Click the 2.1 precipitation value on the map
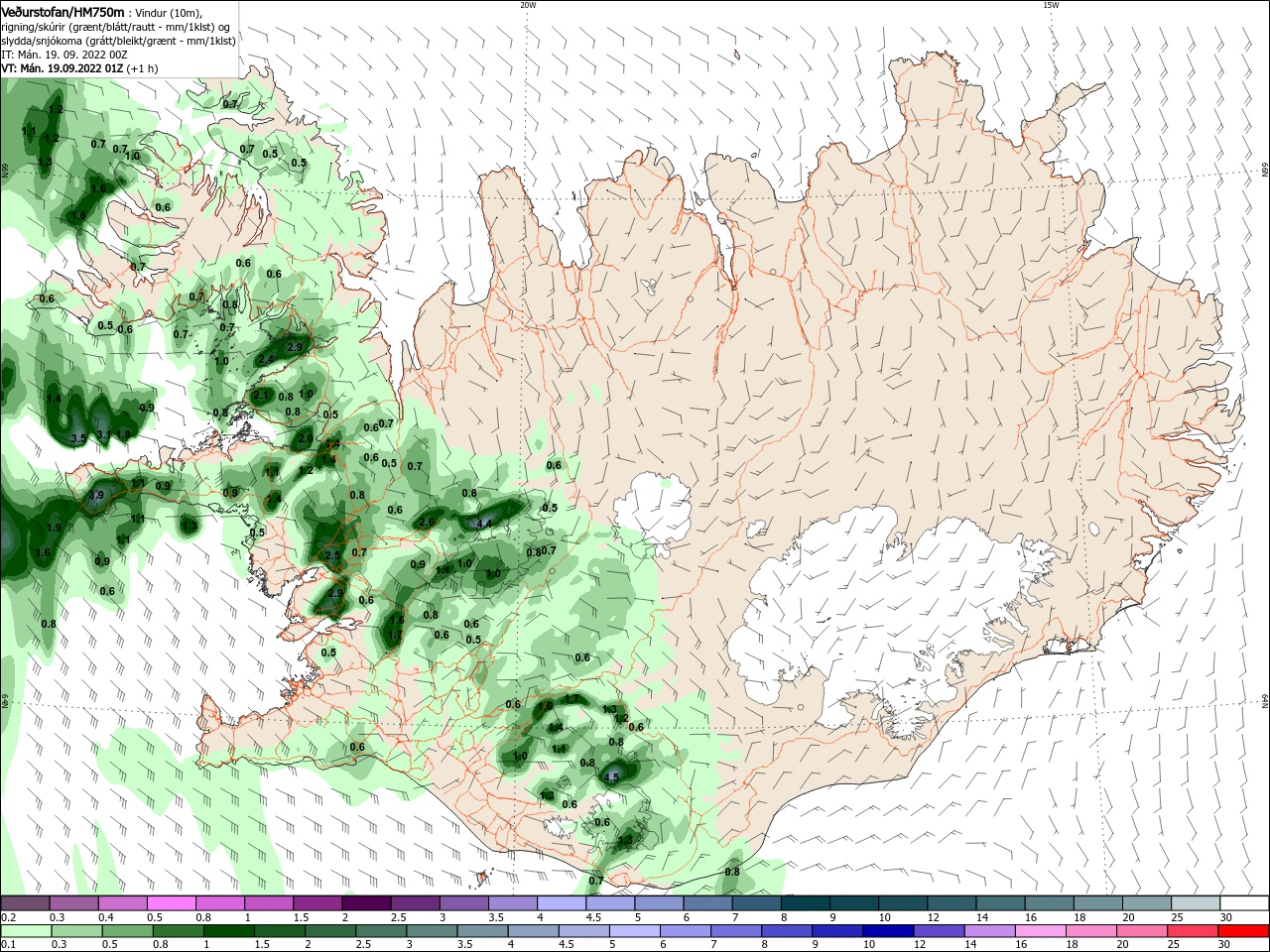 tap(261, 395)
